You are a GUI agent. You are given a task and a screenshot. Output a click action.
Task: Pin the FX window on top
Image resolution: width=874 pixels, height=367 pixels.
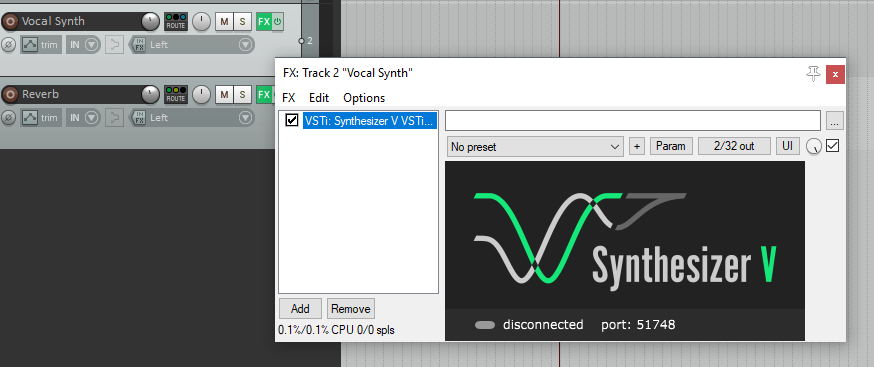[x=813, y=74]
